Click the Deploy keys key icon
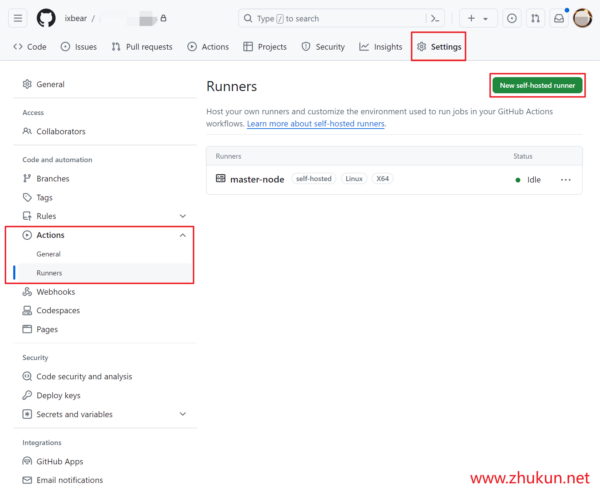600x494 pixels. [x=27, y=395]
